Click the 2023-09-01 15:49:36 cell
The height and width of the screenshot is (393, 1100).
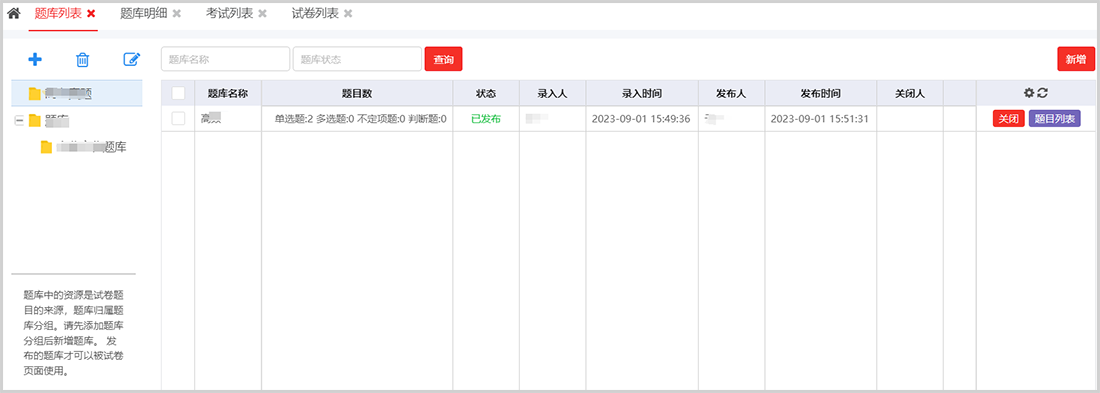[x=641, y=119]
